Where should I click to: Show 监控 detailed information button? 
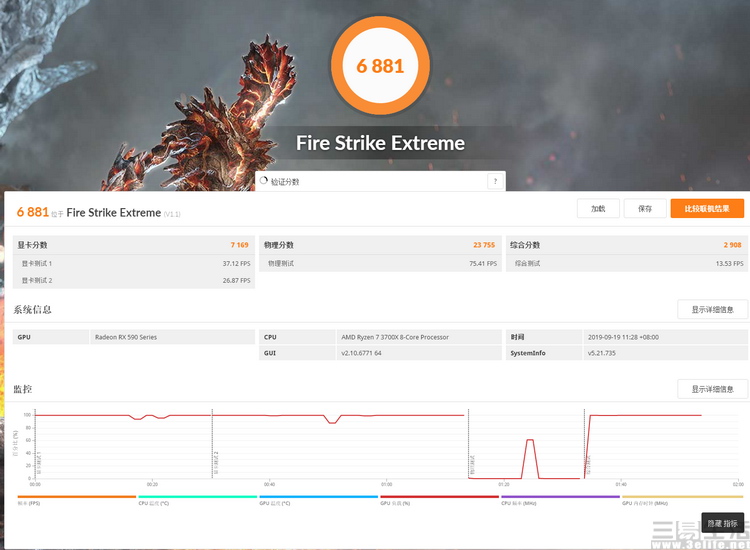tap(712, 389)
